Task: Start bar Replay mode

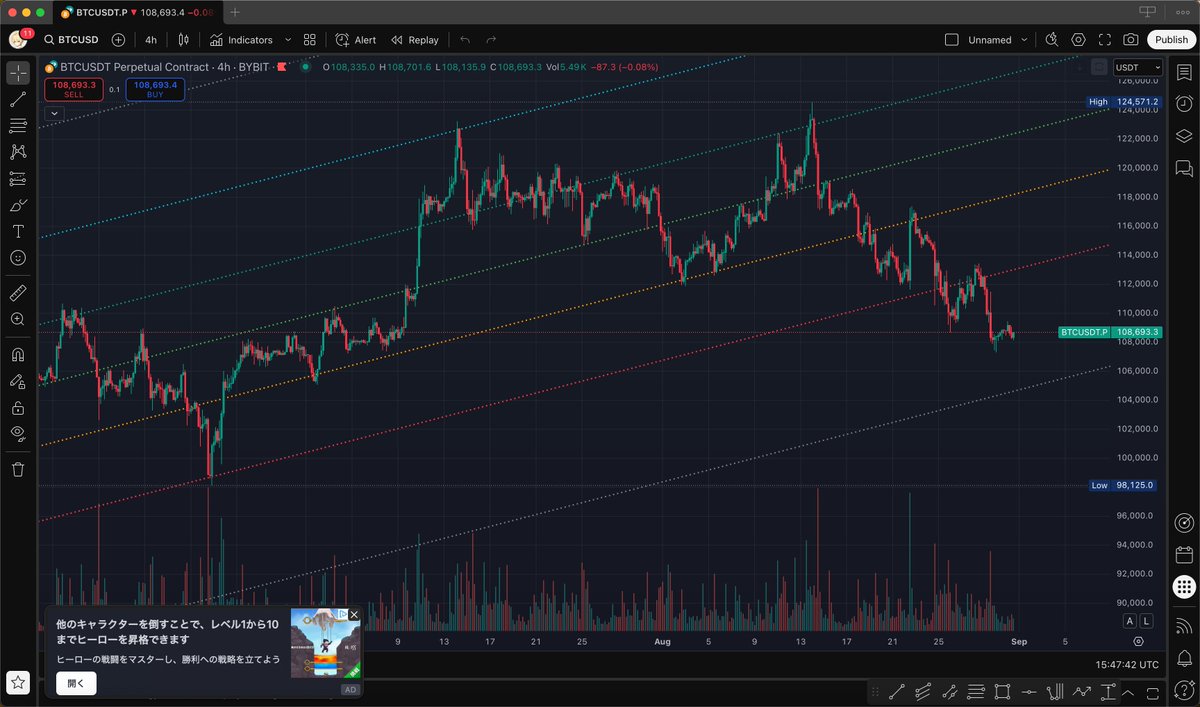Action: (415, 40)
